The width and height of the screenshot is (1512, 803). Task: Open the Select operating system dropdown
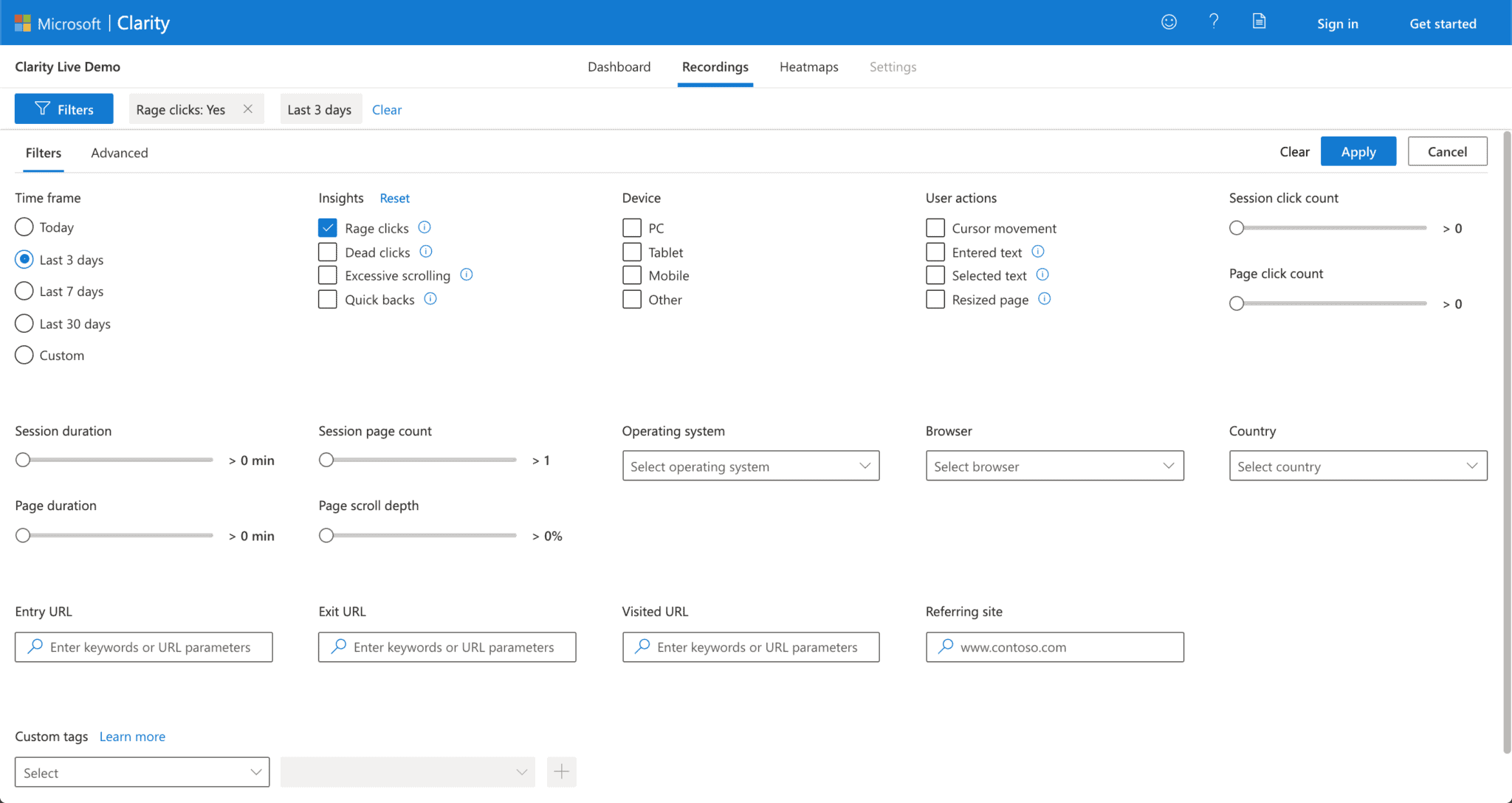(749, 466)
